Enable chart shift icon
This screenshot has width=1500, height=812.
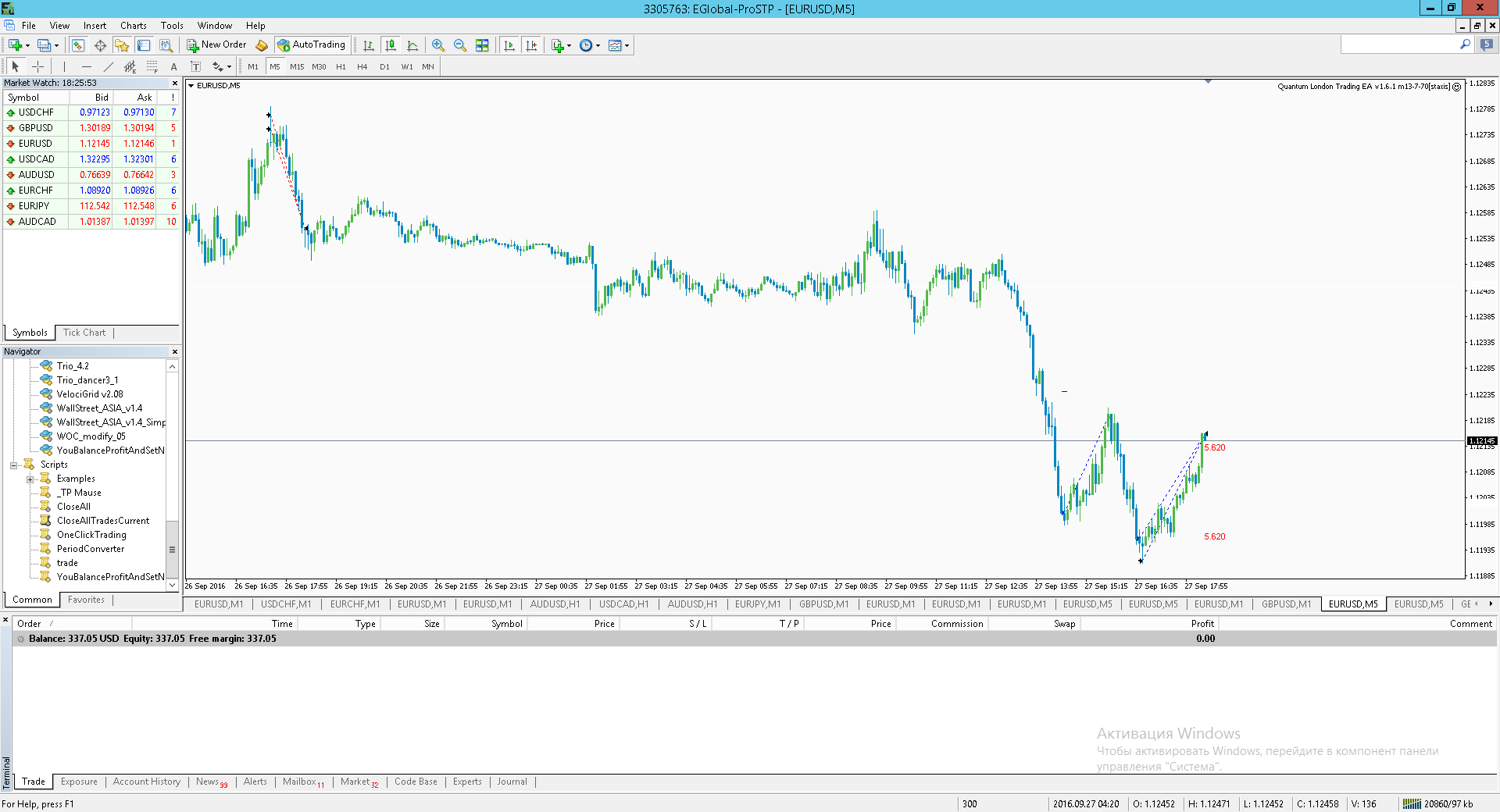531,45
